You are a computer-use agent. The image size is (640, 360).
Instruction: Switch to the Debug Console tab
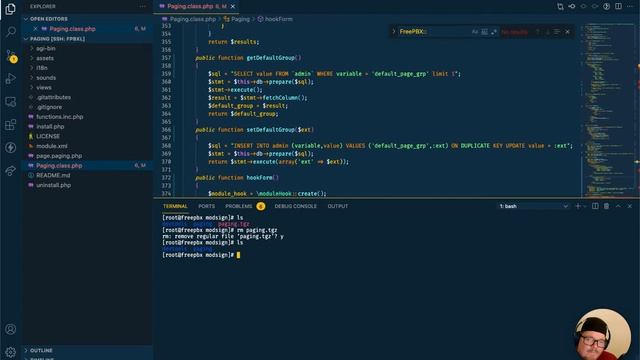click(296, 207)
